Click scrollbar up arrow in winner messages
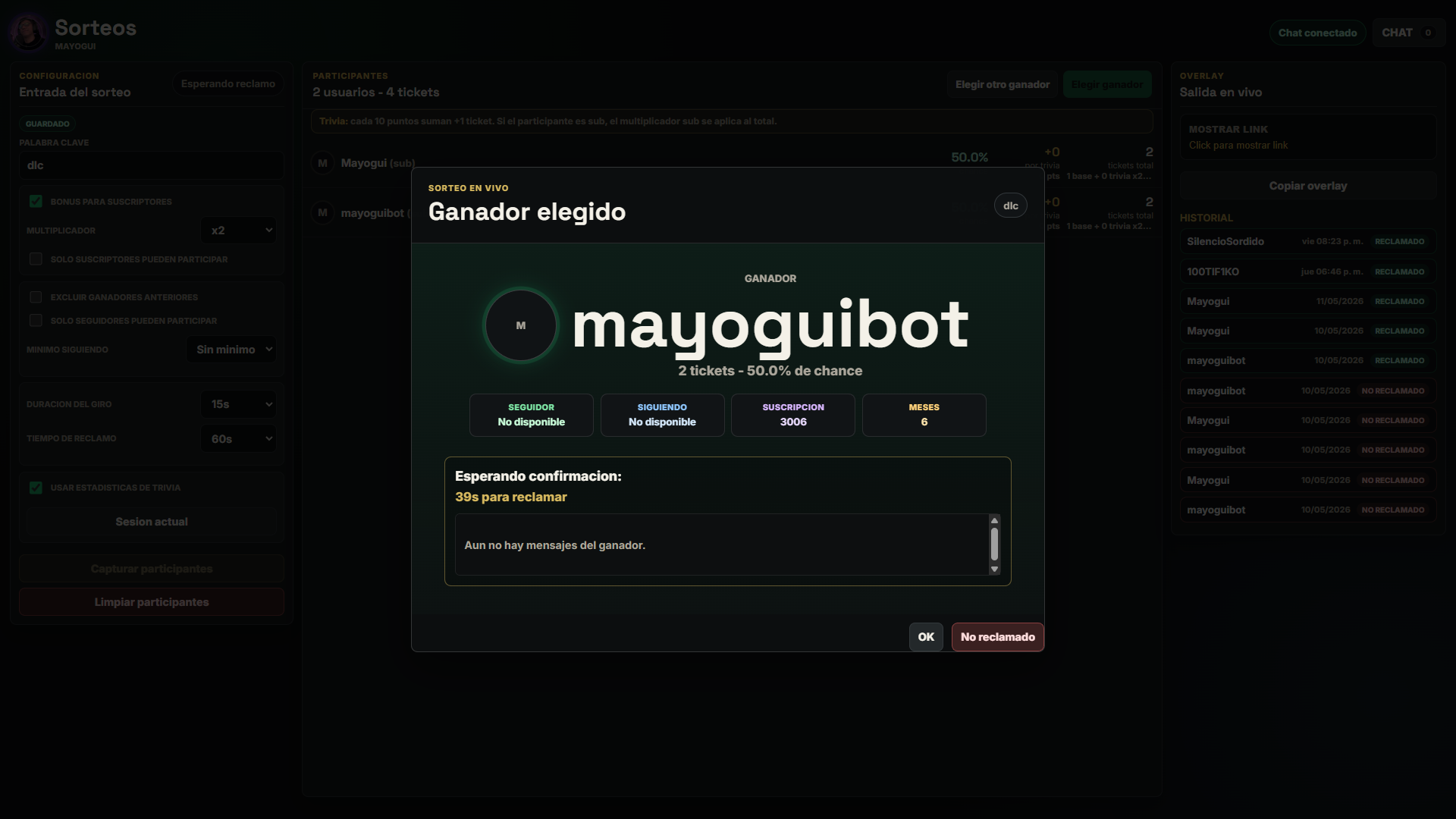1456x819 pixels. (994, 520)
